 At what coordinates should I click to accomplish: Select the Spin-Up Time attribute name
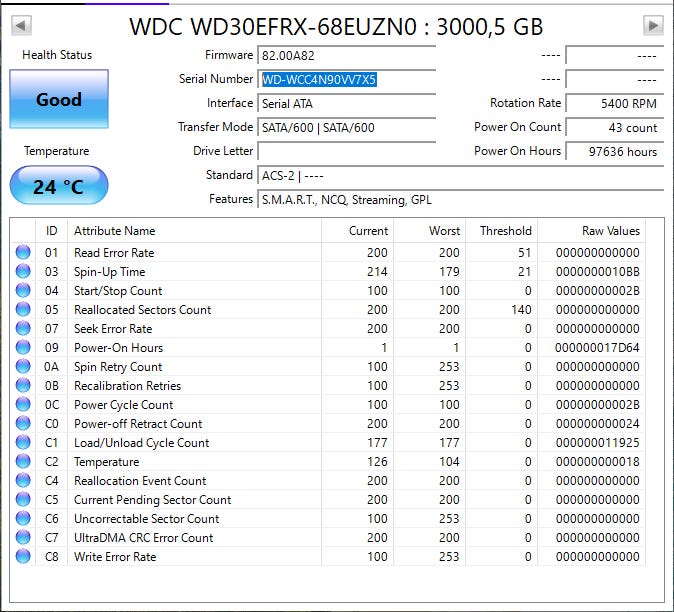click(110, 272)
